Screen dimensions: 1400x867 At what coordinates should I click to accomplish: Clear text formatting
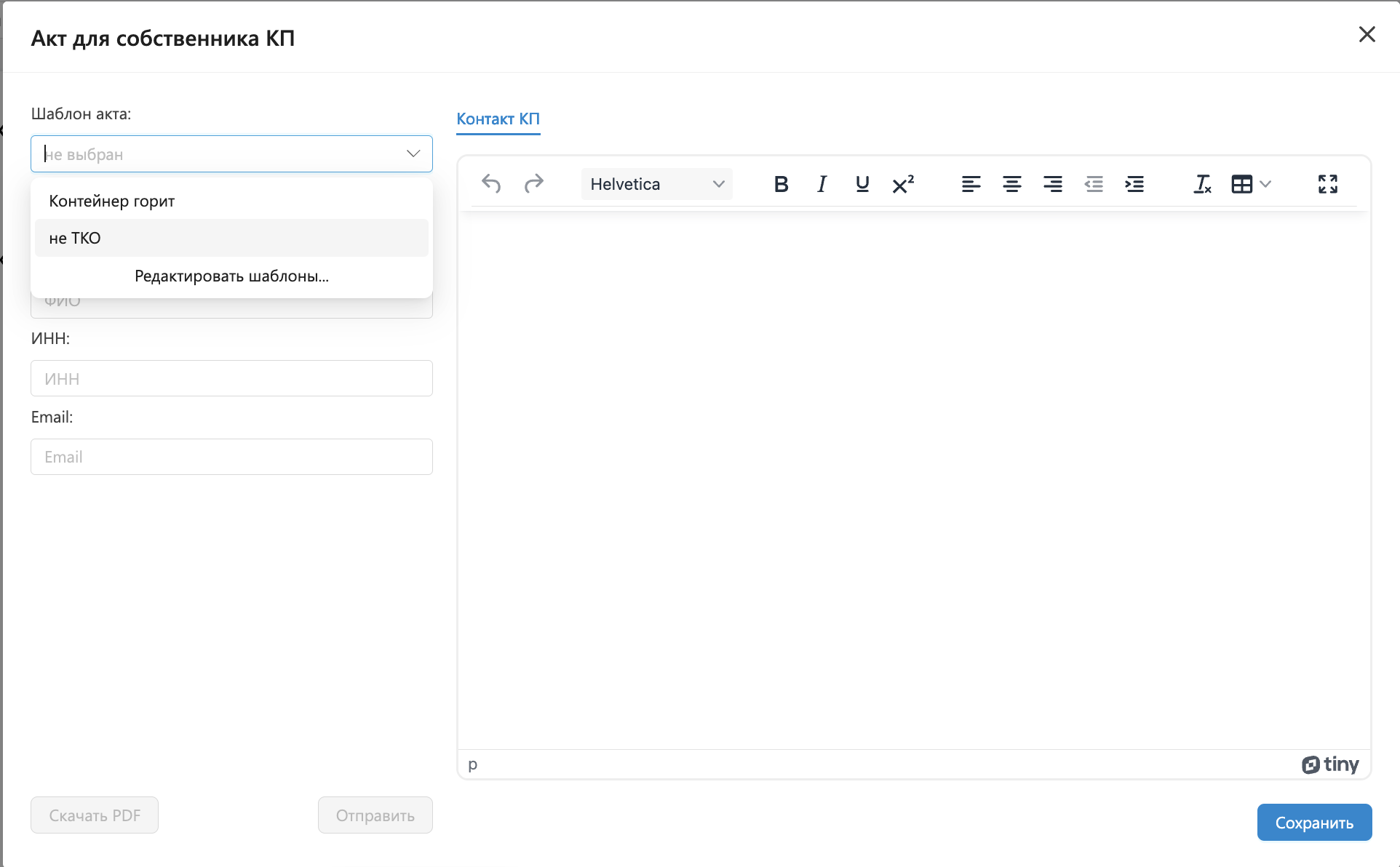[1202, 184]
